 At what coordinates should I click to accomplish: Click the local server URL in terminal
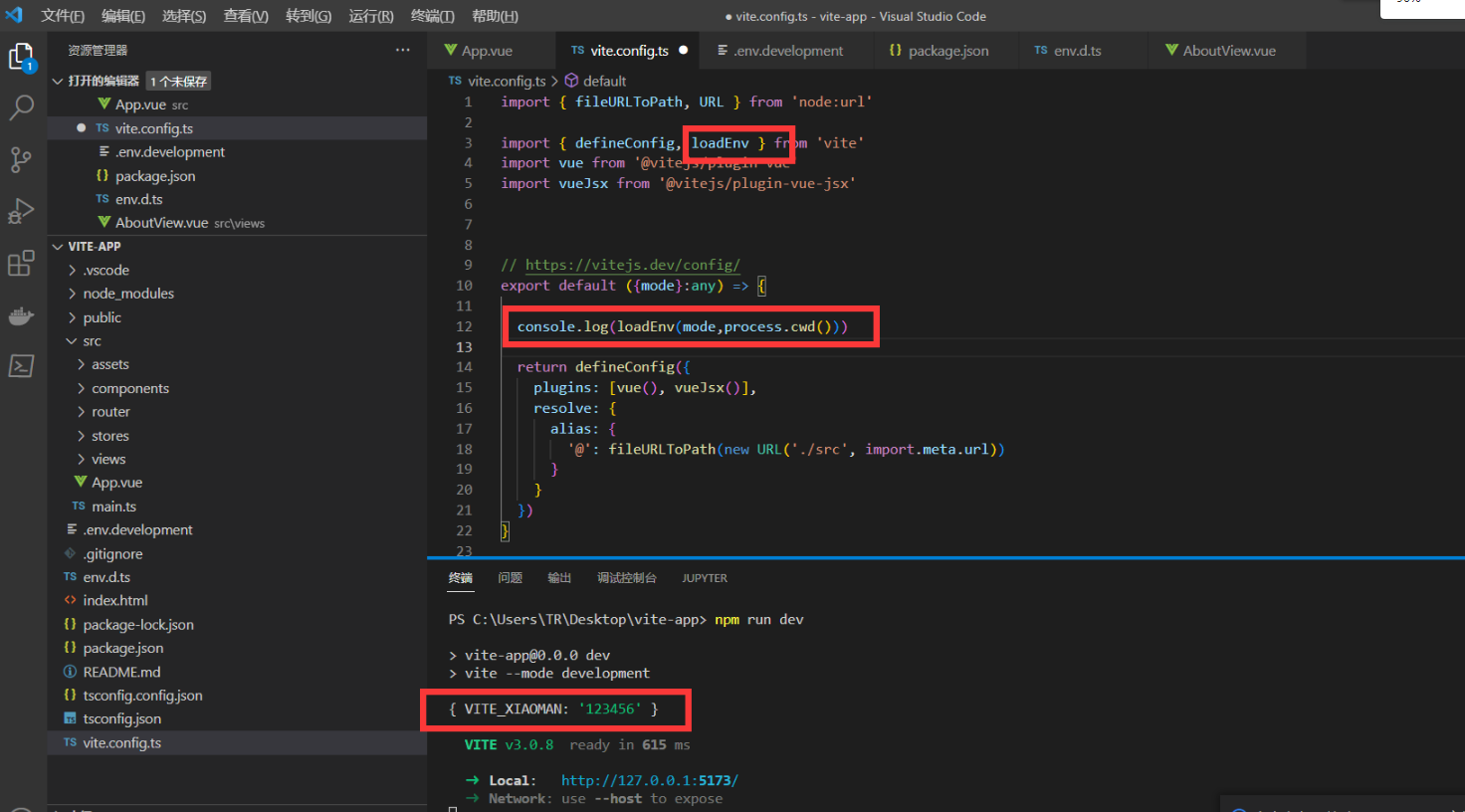(649, 780)
